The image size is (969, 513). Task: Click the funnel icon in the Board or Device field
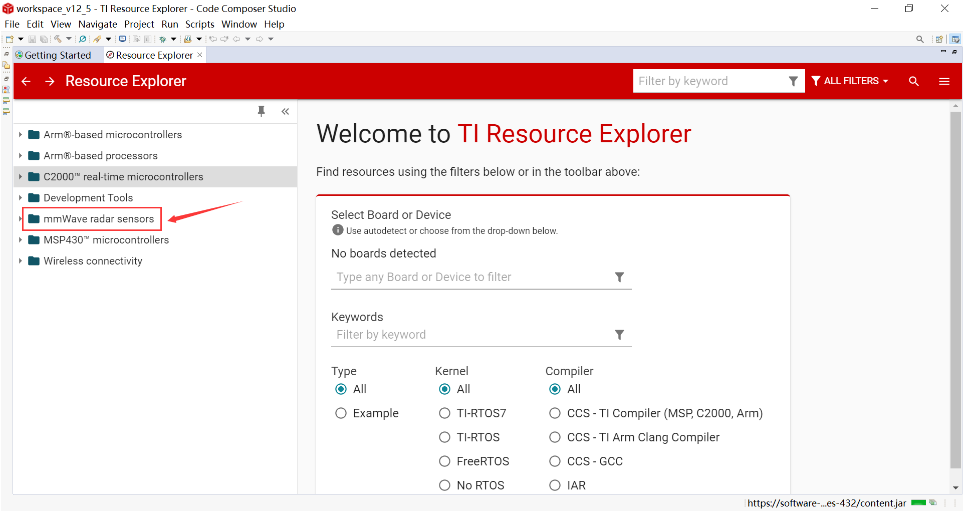click(619, 277)
